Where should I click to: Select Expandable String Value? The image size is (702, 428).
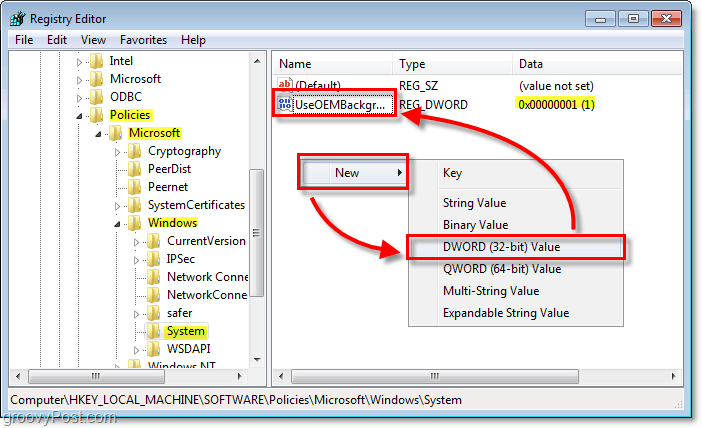pyautogui.click(x=515, y=313)
